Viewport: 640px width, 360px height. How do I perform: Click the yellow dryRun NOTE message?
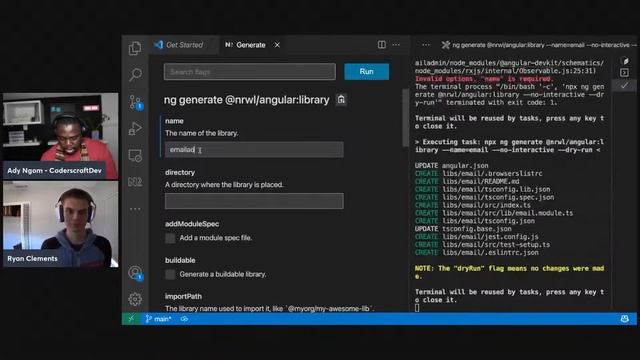click(x=509, y=272)
